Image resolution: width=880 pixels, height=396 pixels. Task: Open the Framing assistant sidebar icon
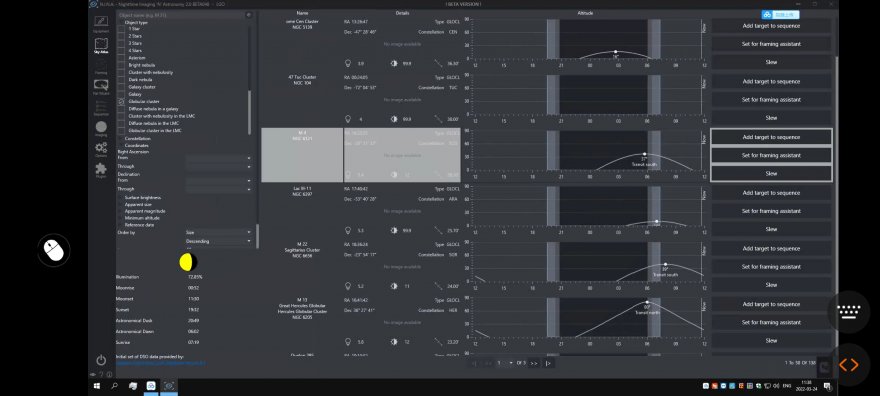click(x=101, y=66)
